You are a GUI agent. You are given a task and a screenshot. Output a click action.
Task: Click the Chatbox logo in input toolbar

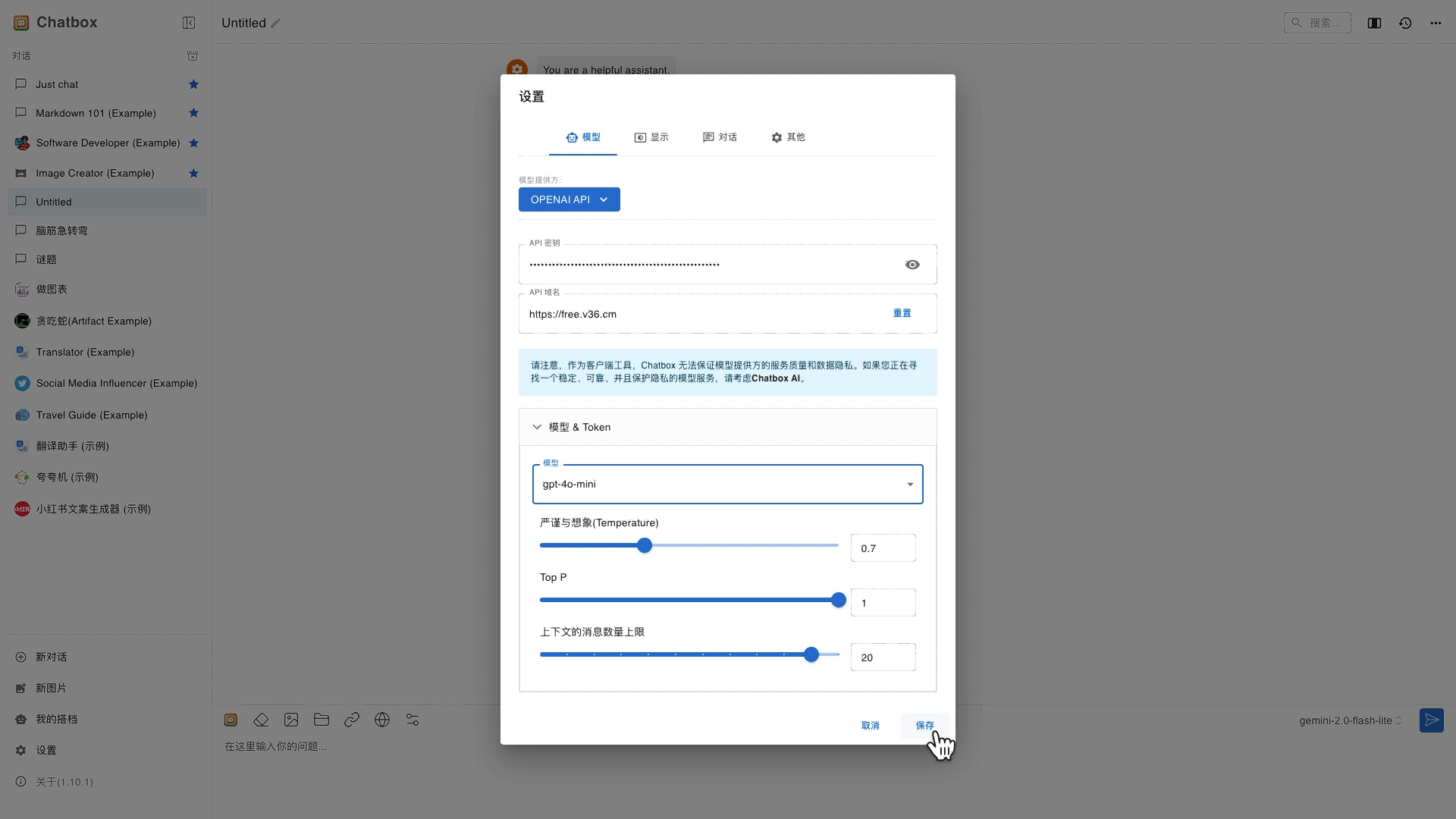(231, 720)
